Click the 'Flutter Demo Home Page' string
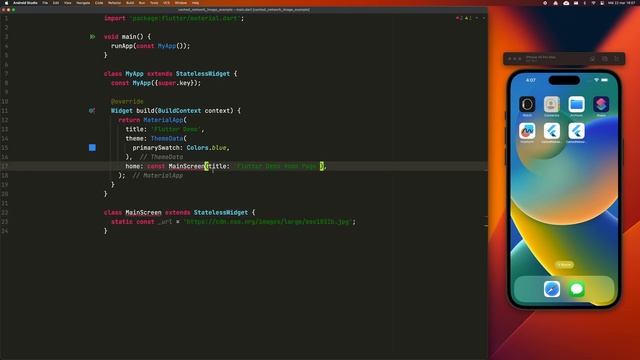Screen dimensions: 640x360 277,166
